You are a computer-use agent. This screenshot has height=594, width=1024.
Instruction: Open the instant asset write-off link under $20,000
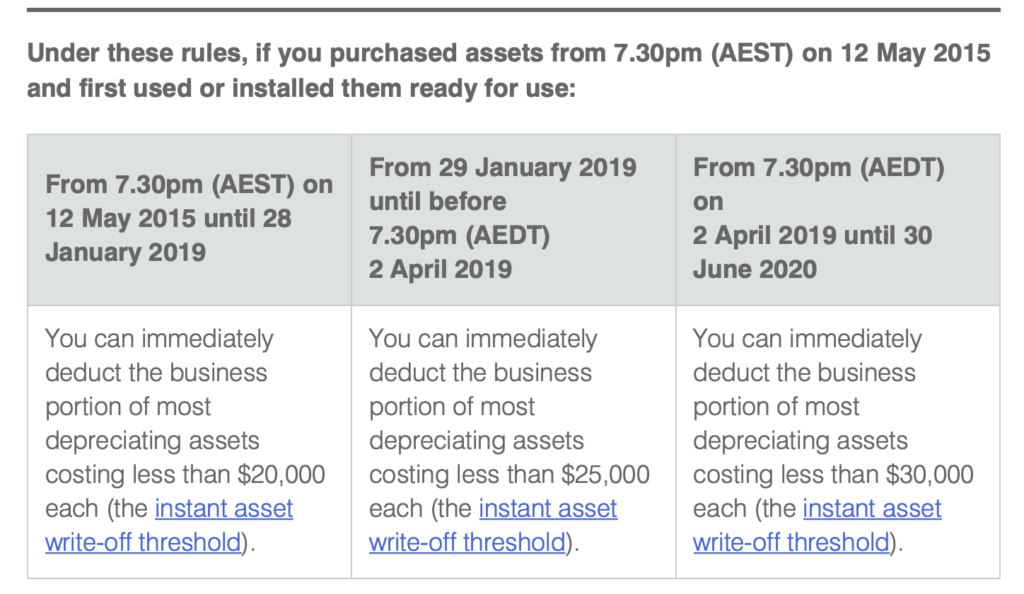[224, 509]
